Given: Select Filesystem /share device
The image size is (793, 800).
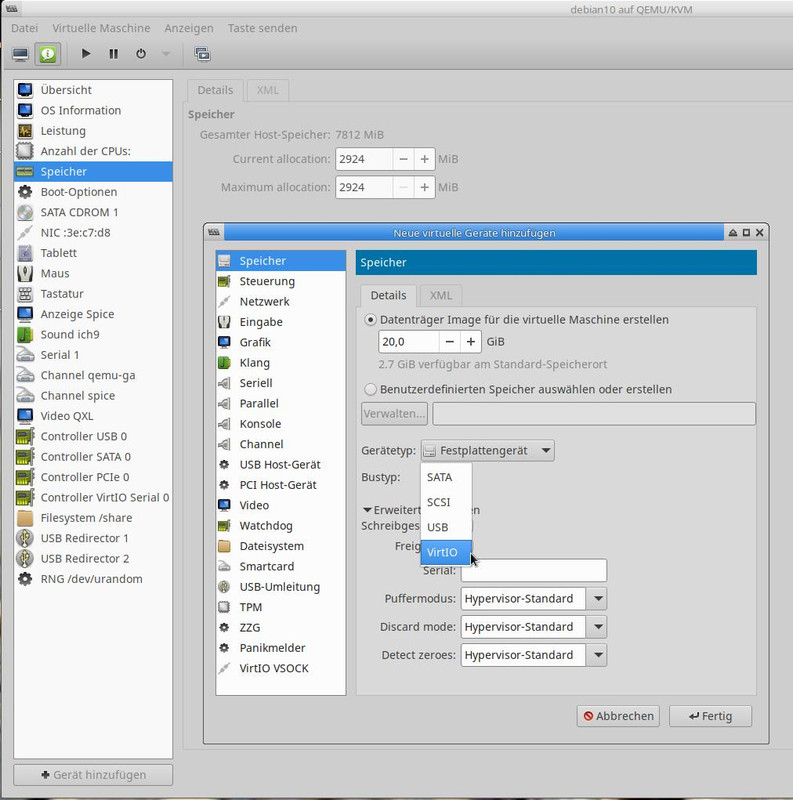Looking at the screenshot, I should click(93, 518).
